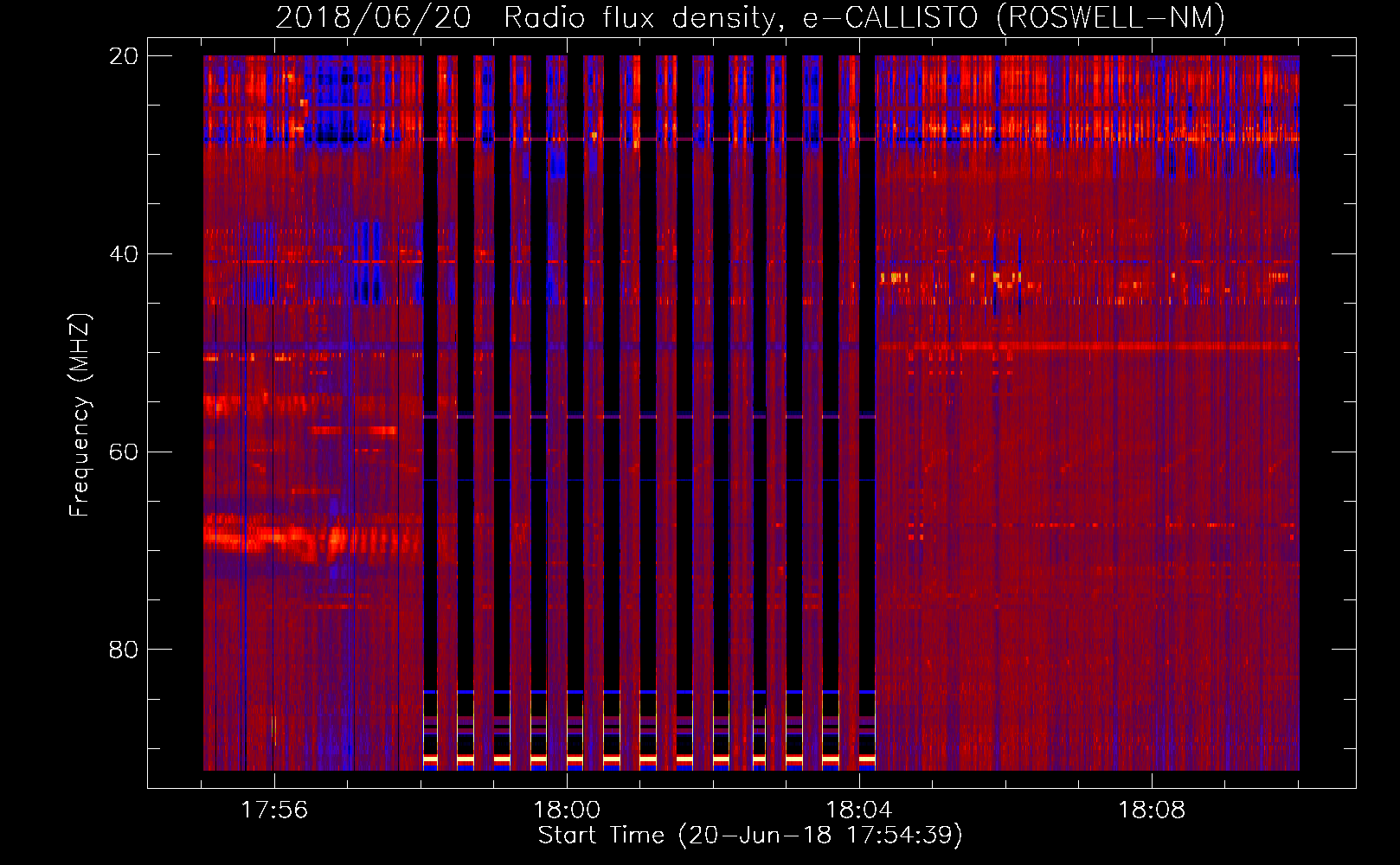The image size is (1400, 865).
Task: Click the 18:00 time tick label
Action: click(x=567, y=811)
